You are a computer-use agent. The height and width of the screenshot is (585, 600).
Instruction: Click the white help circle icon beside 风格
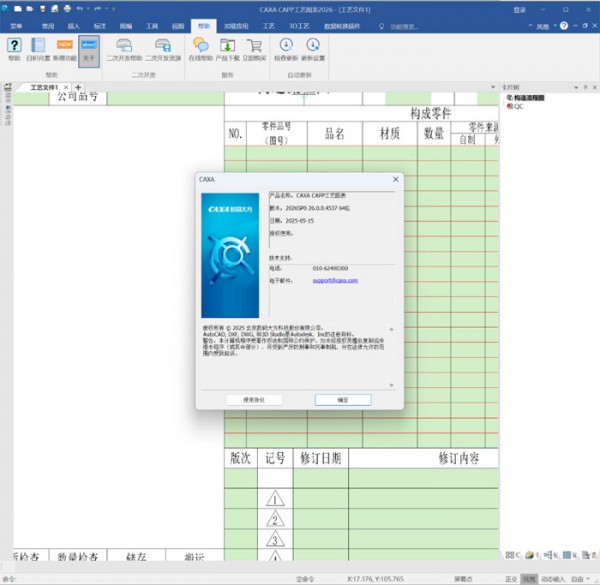[x=564, y=26]
